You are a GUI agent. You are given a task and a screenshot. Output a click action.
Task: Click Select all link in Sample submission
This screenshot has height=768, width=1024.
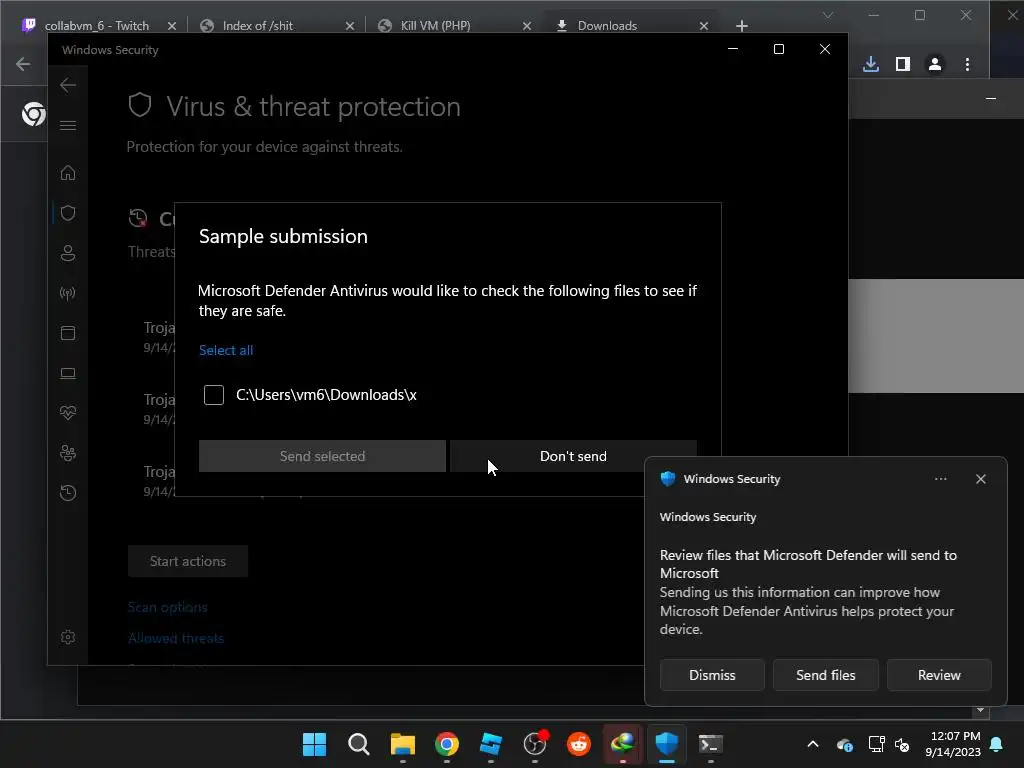click(x=225, y=350)
